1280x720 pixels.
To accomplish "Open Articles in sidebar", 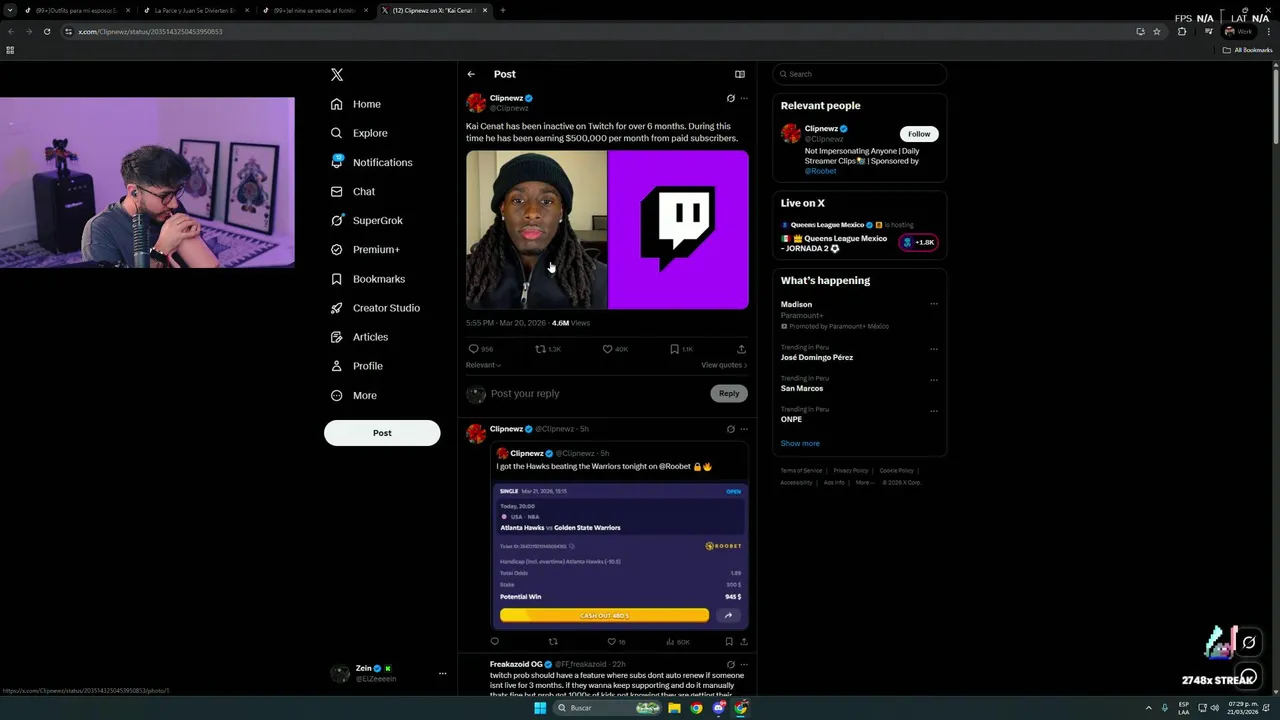I will point(359,337).
